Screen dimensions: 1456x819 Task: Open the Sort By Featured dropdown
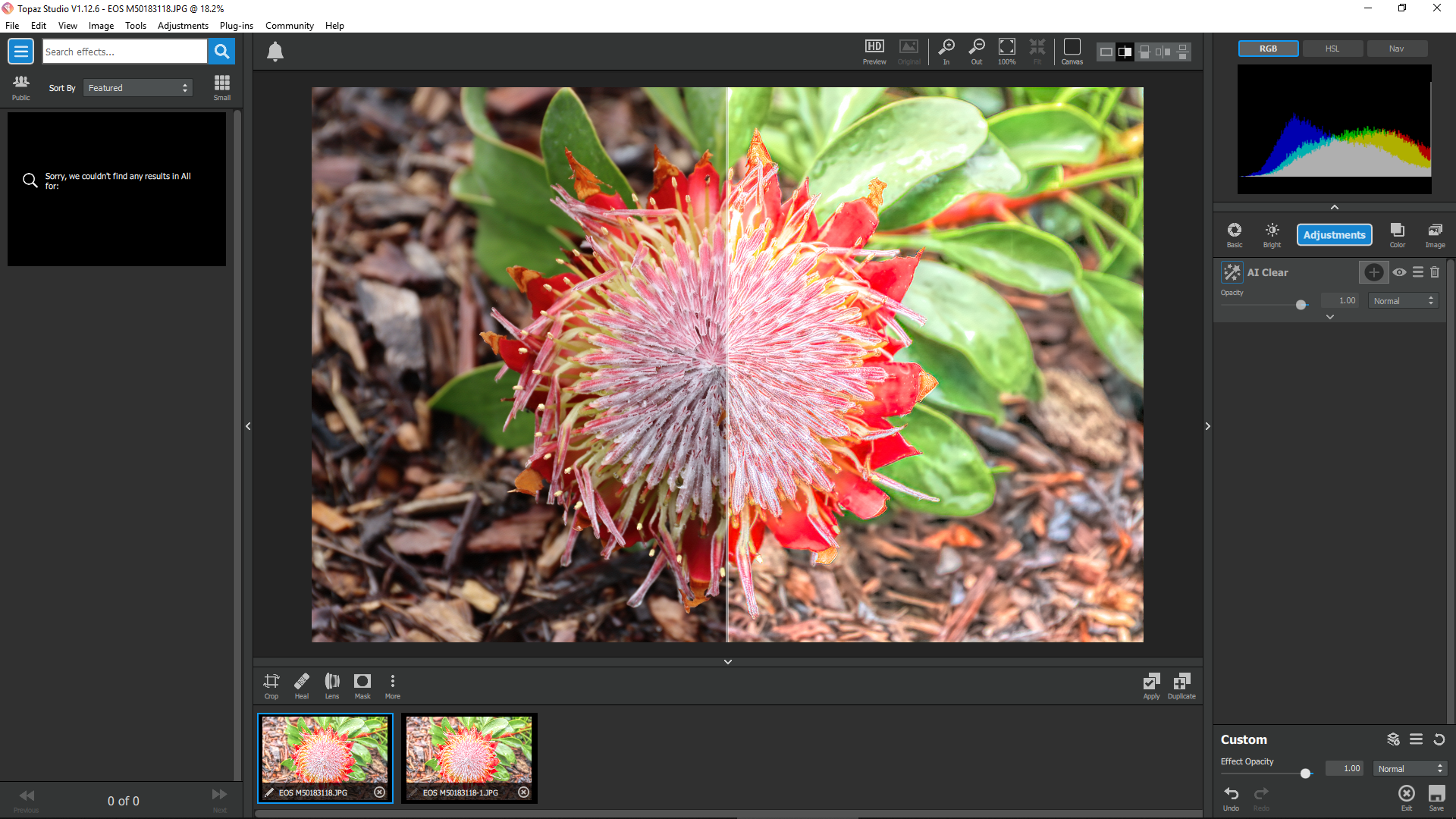tap(138, 88)
